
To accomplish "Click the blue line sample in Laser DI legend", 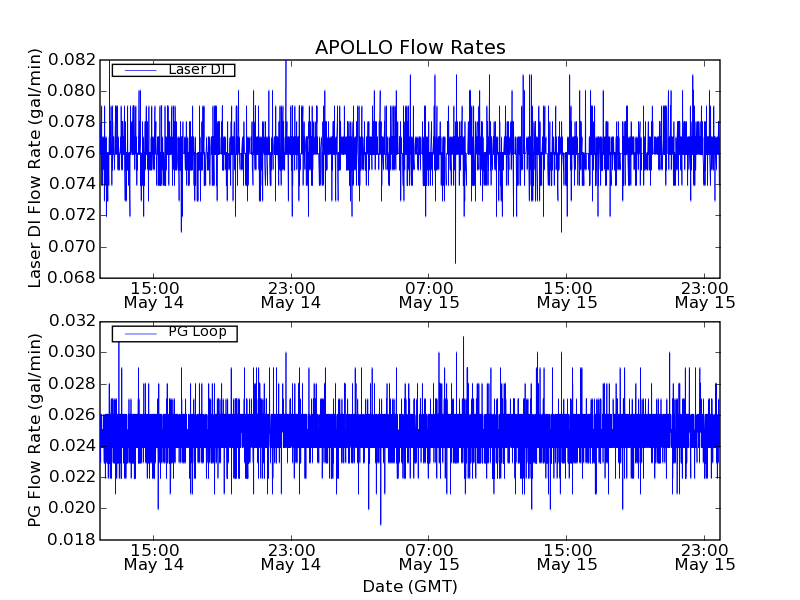I will tap(138, 70).
